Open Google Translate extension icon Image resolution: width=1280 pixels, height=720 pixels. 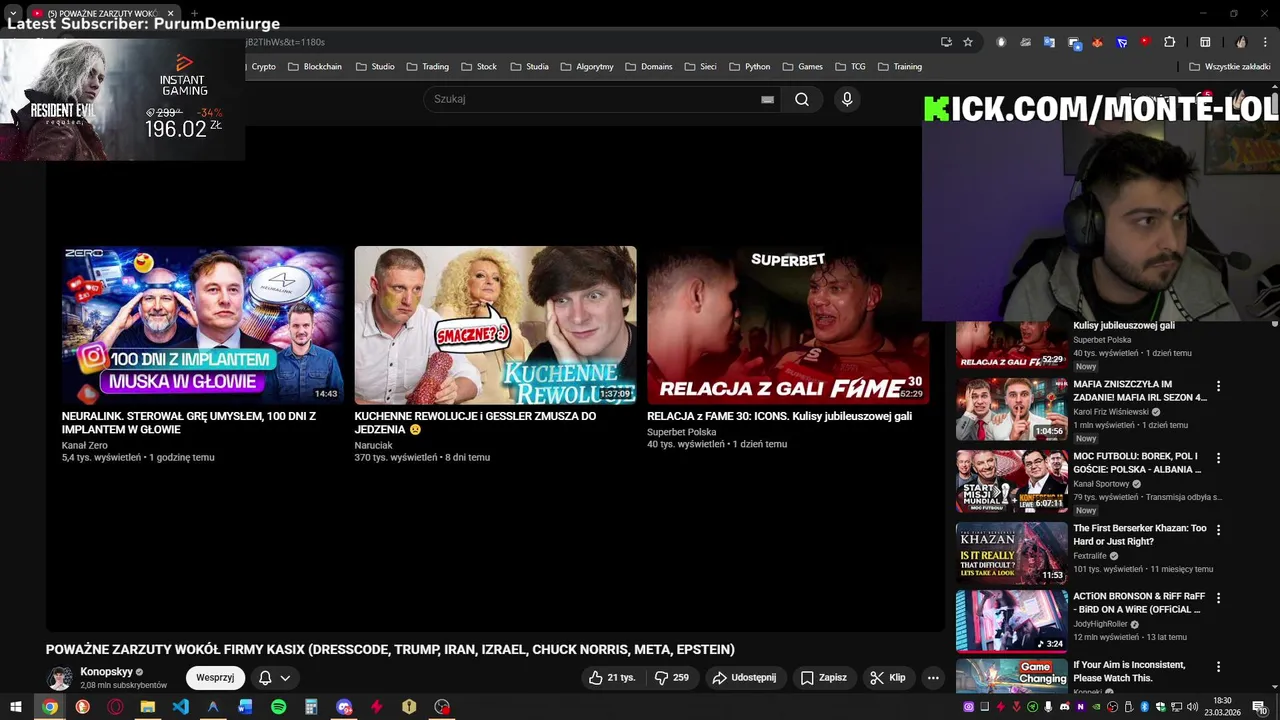click(1049, 42)
